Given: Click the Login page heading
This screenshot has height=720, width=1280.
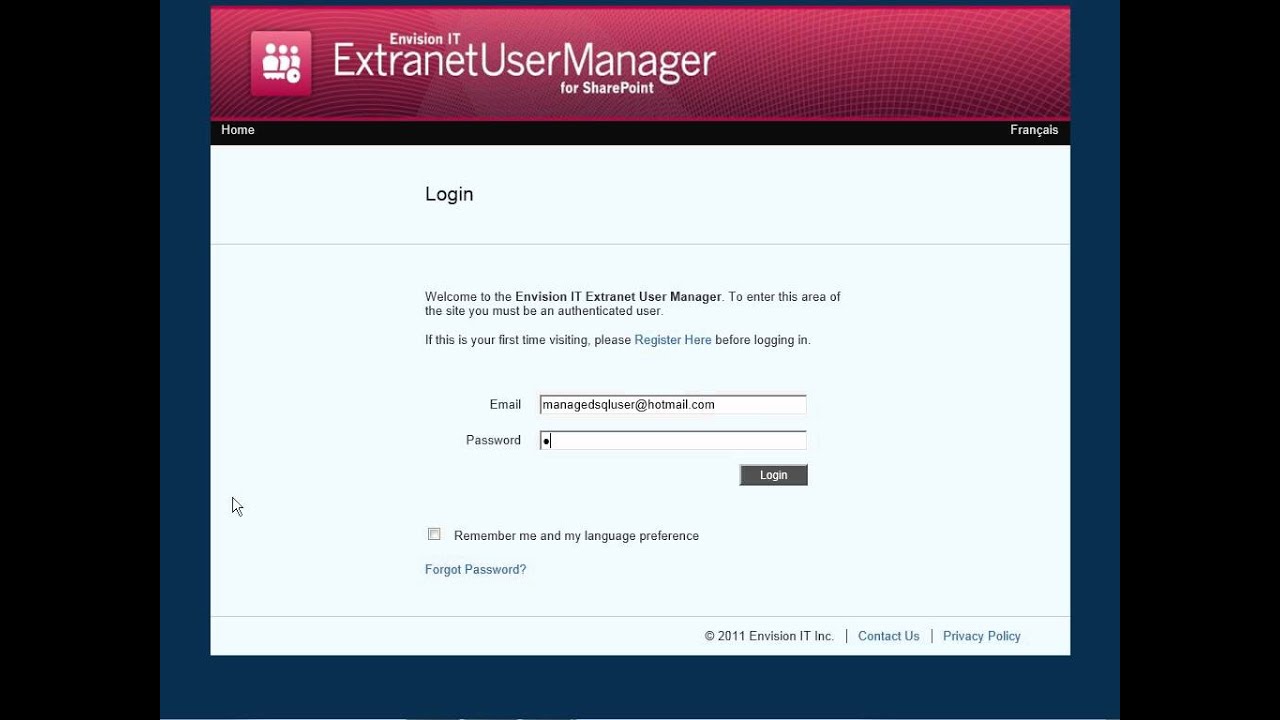Looking at the screenshot, I should tap(449, 194).
